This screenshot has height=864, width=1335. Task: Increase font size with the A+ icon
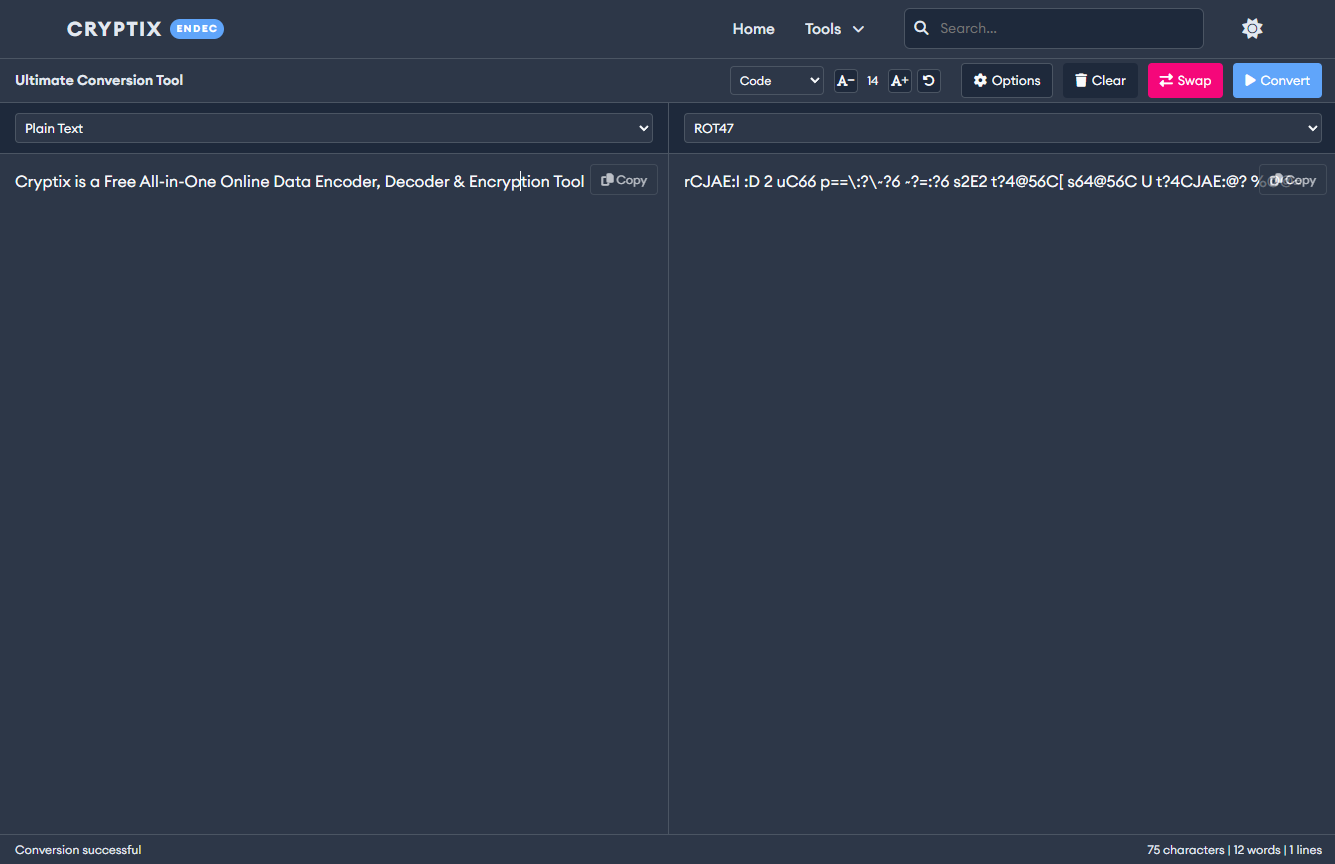coord(899,80)
